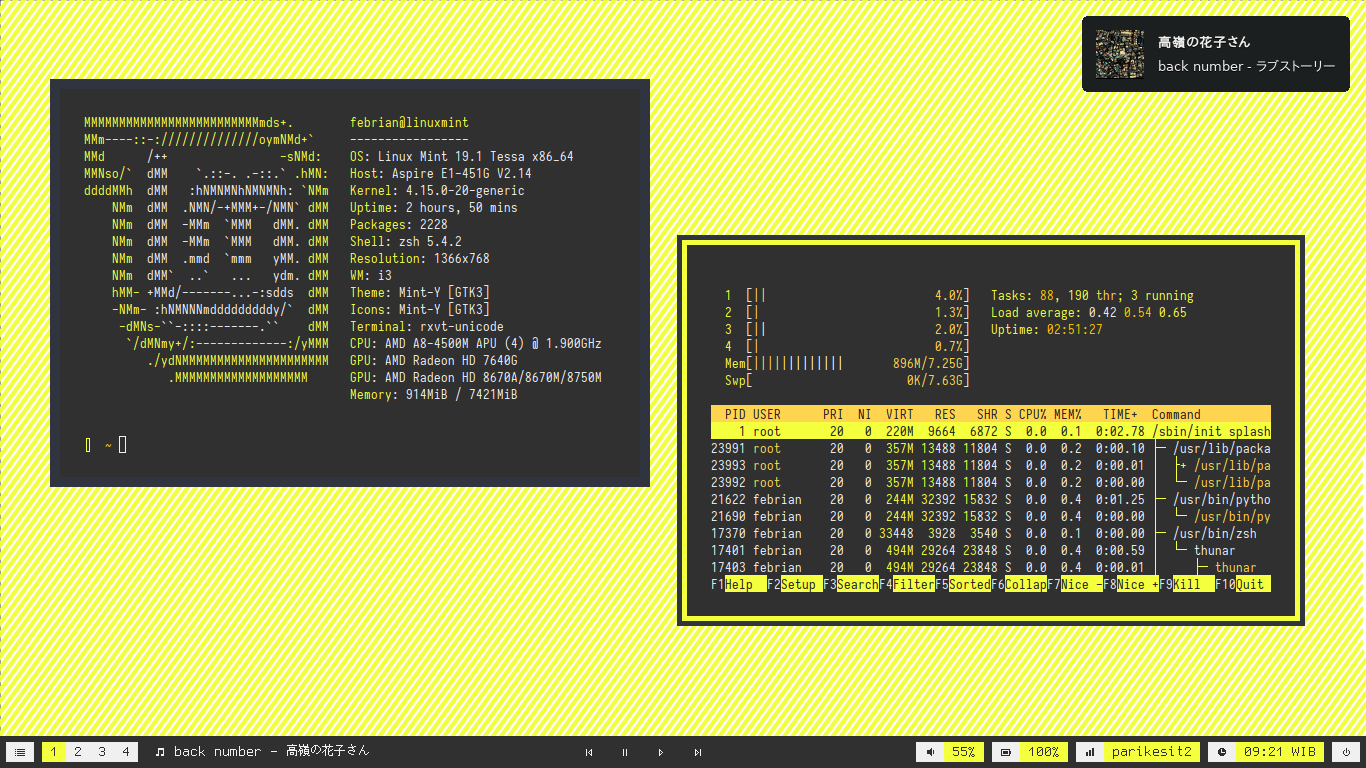
Task: Click F8 Nice + in htop
Action: (1131, 584)
